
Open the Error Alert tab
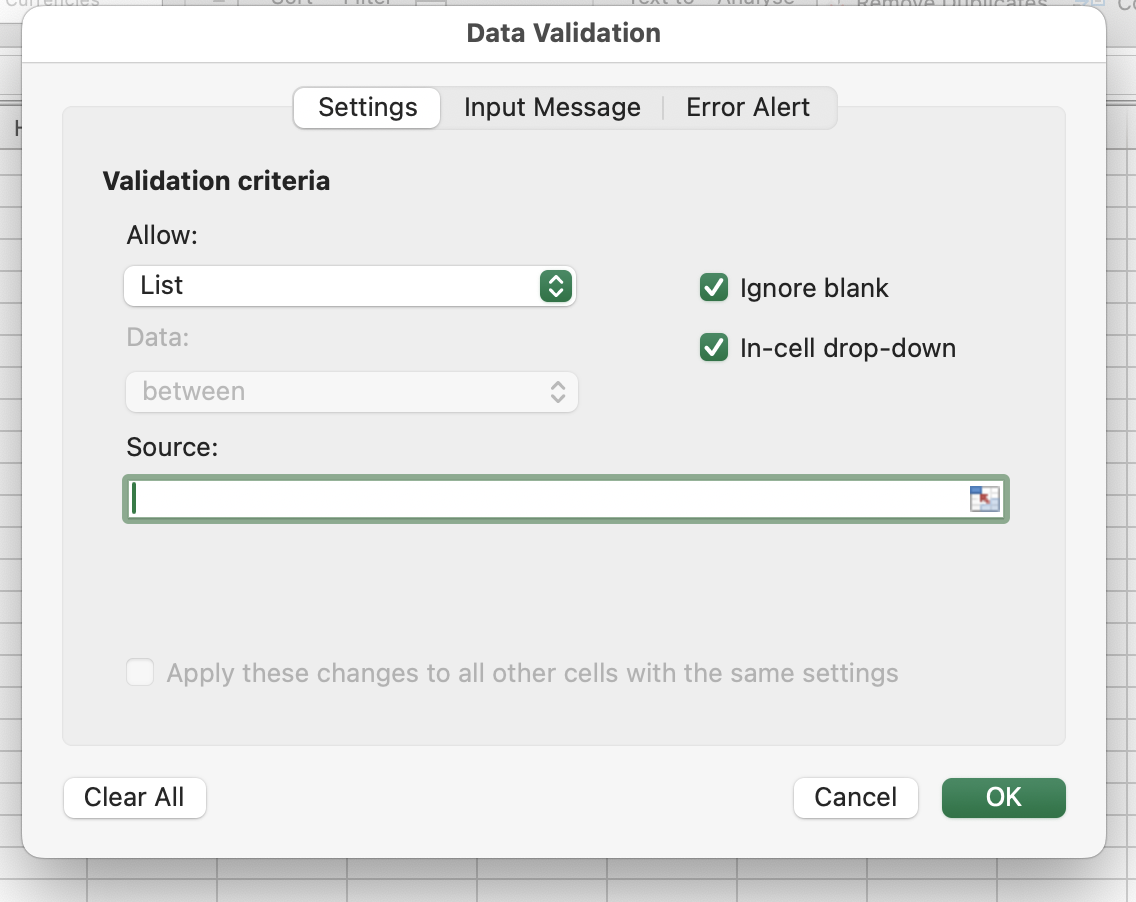pos(748,108)
